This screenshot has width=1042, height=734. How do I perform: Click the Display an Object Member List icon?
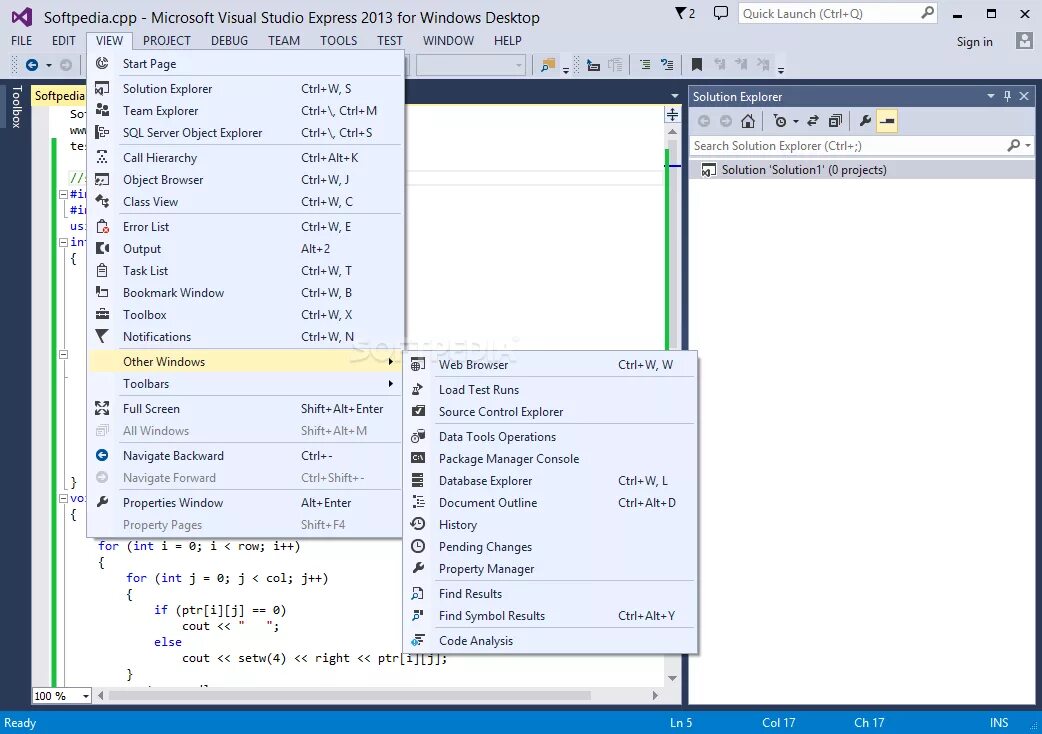(593, 64)
